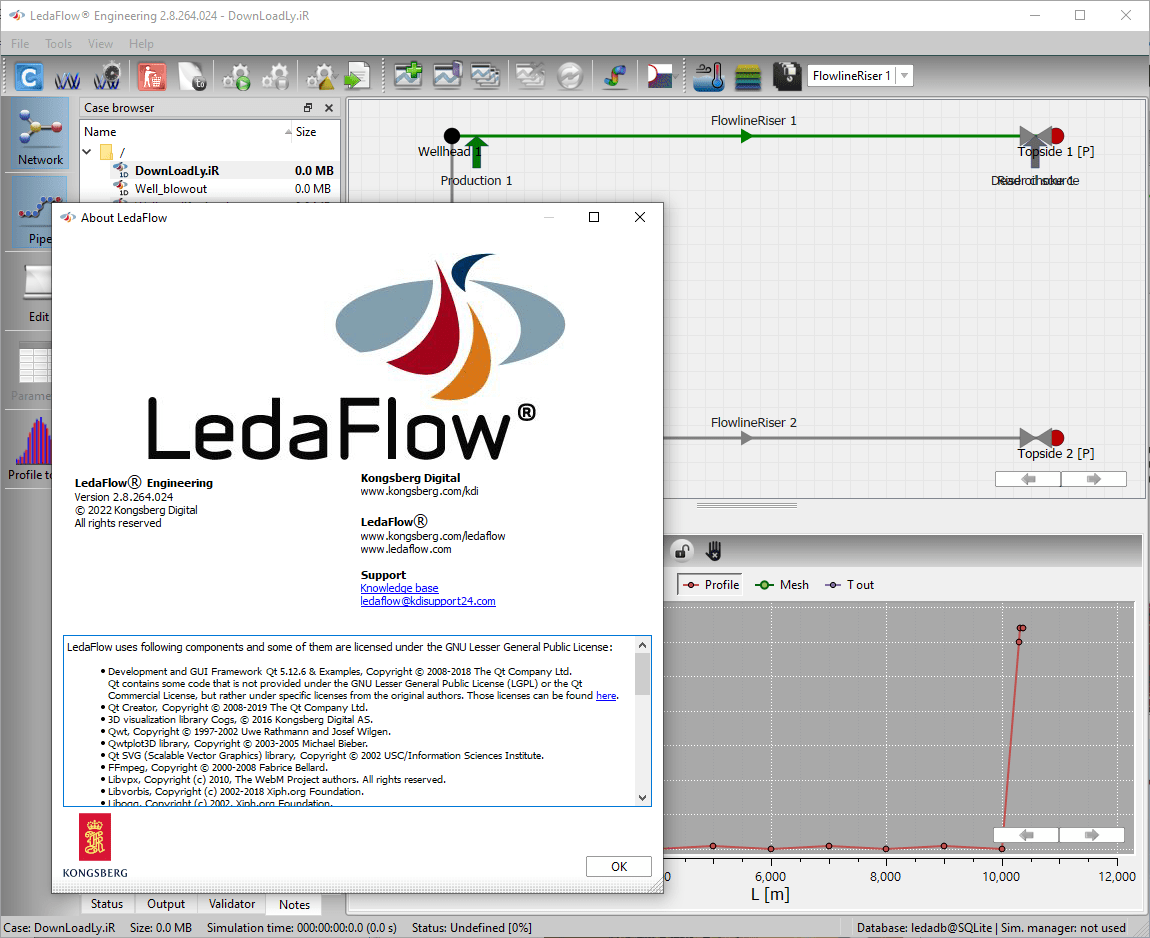Click OK to close the About dialog
This screenshot has width=1150, height=938.
618,866
